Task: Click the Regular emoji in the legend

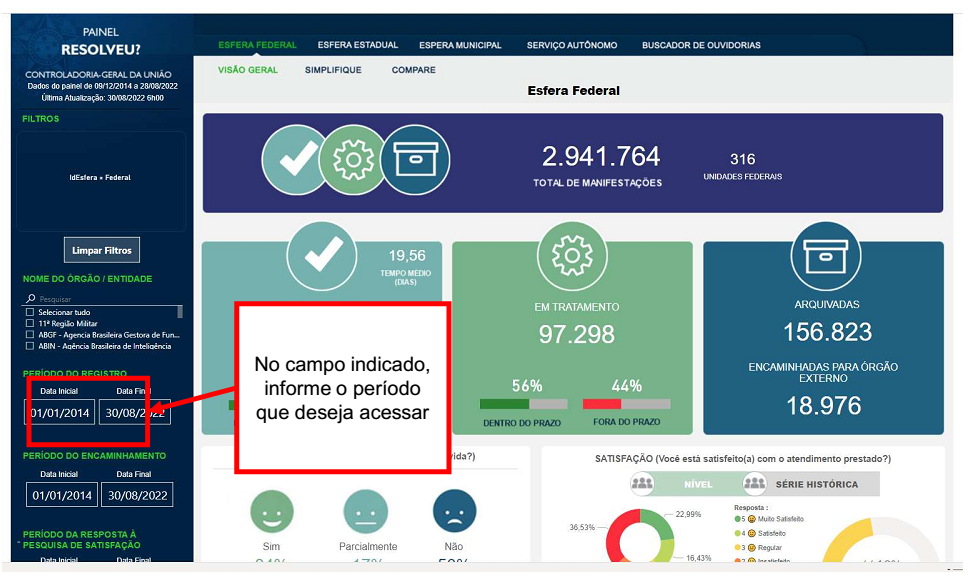Action: click(x=751, y=547)
